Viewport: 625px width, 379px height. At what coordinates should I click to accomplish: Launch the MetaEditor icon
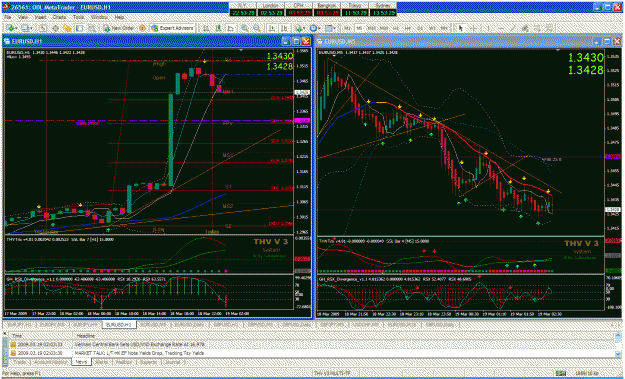point(142,28)
